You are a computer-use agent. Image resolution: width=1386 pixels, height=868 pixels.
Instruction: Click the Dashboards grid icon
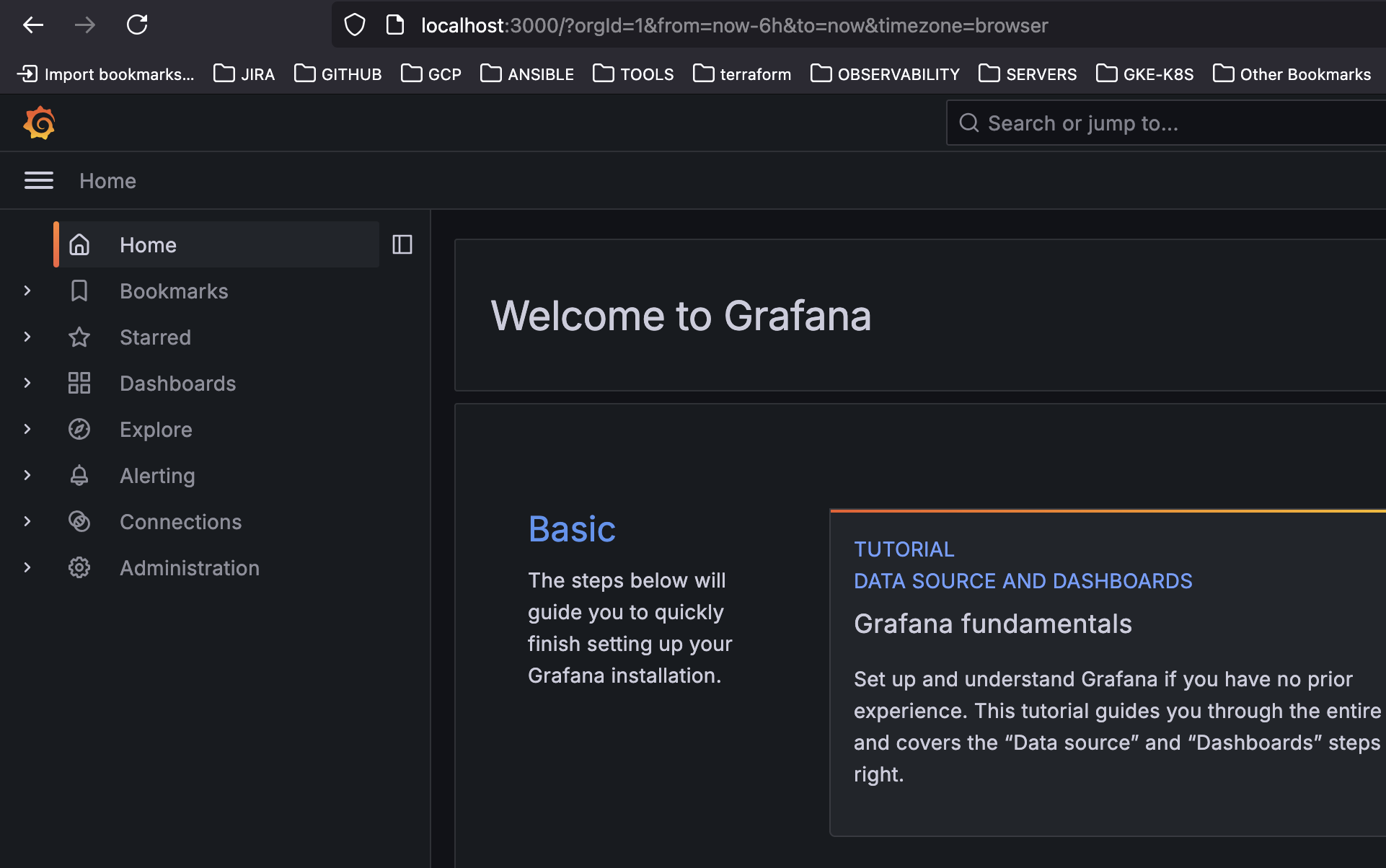click(79, 384)
